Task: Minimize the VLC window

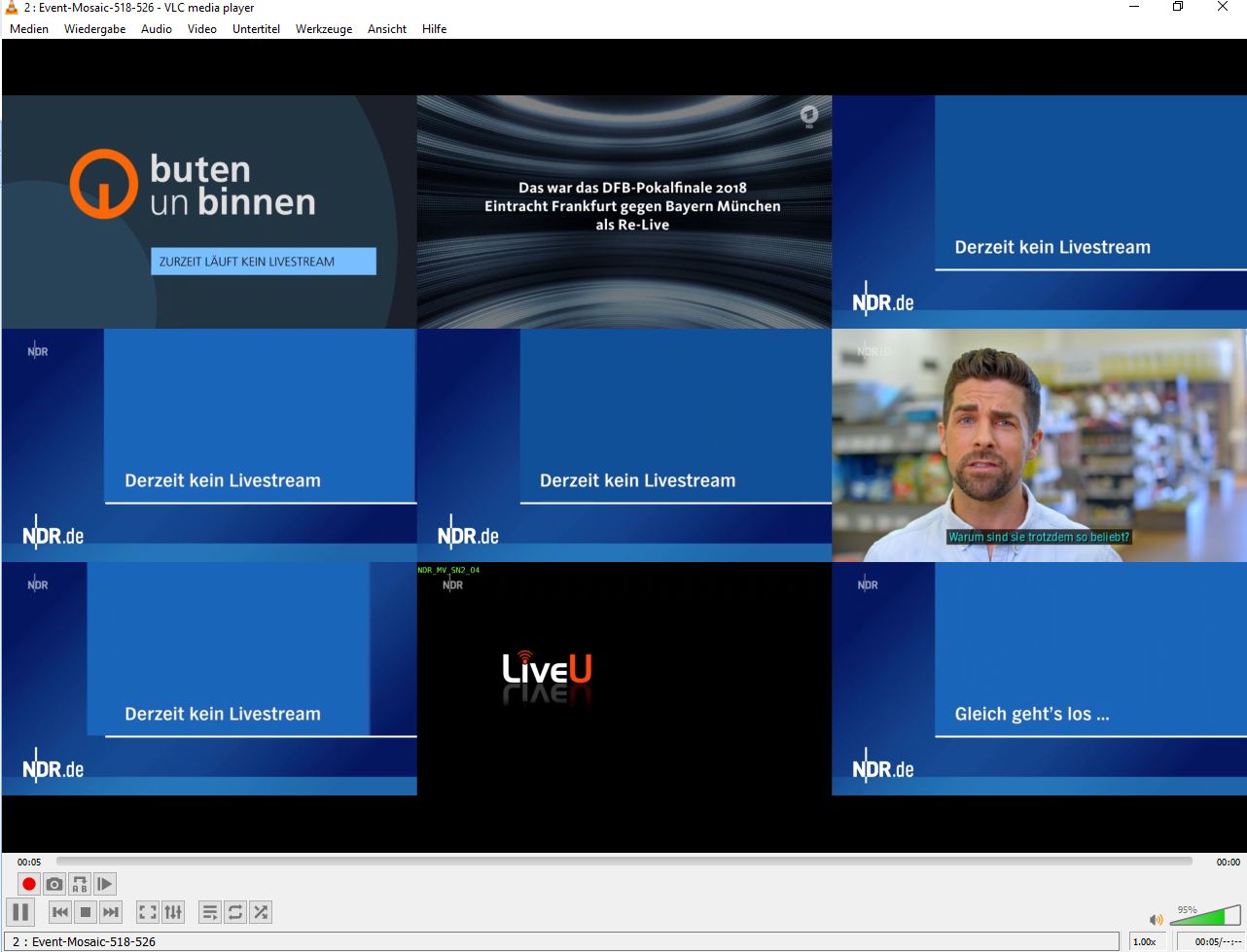Action: coord(1134,7)
